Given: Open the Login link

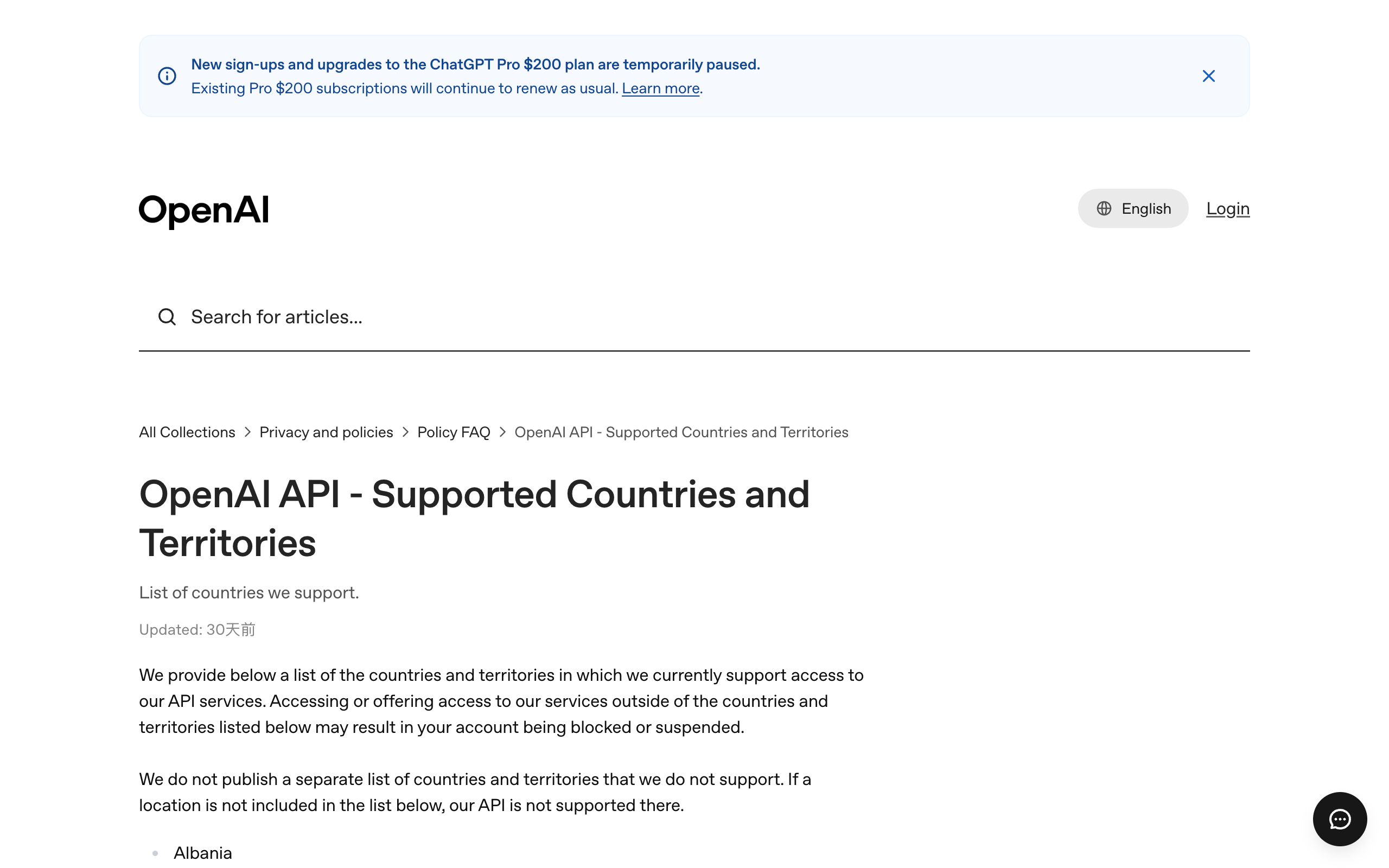Looking at the screenshot, I should click(1228, 208).
